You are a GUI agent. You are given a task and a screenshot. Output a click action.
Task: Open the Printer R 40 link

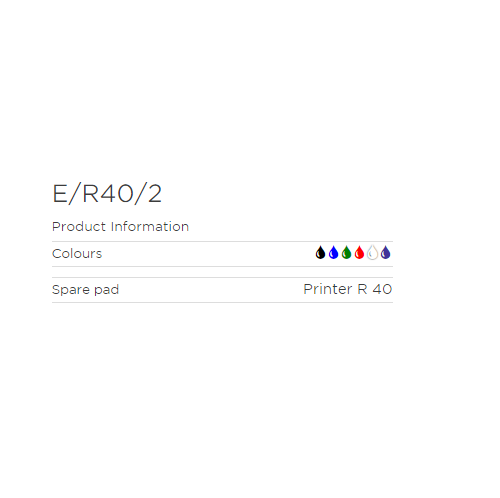tap(348, 289)
